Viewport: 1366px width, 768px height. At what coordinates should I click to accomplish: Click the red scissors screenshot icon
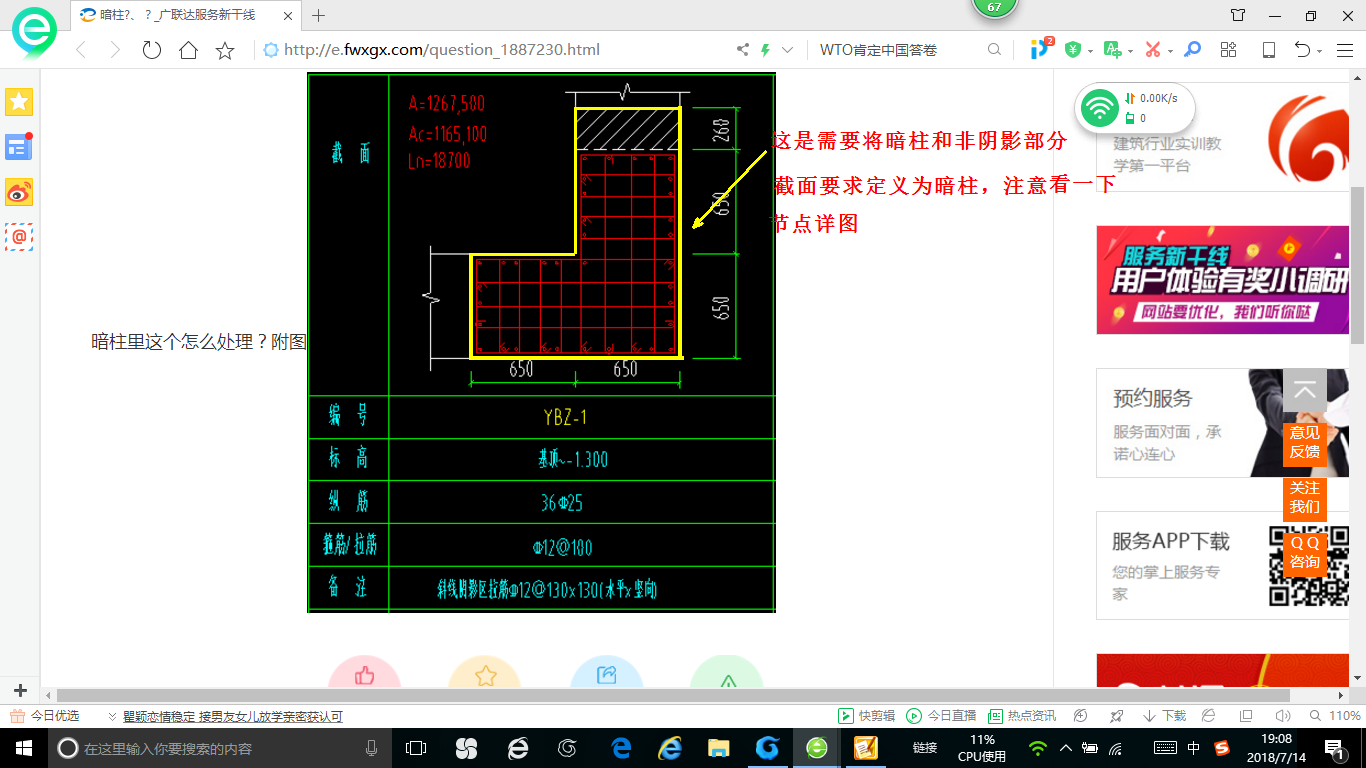pyautogui.click(x=1152, y=50)
